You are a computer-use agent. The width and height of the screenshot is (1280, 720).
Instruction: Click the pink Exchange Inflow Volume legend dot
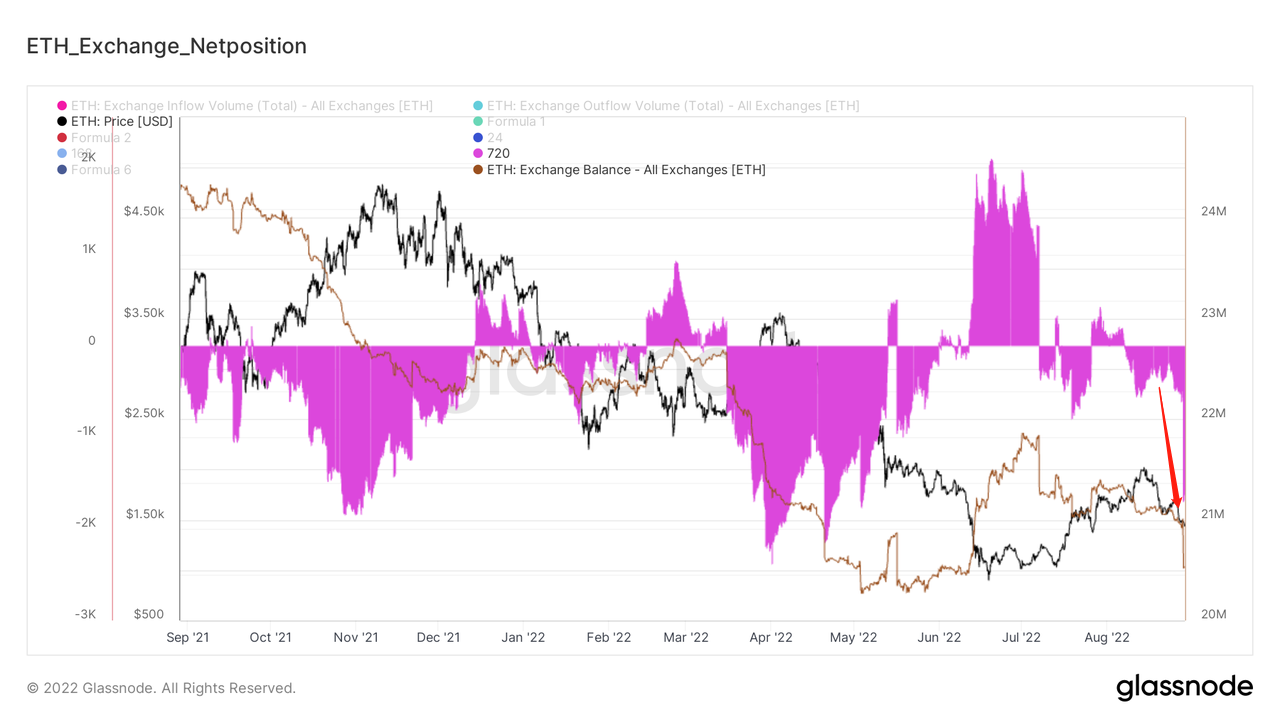62,106
